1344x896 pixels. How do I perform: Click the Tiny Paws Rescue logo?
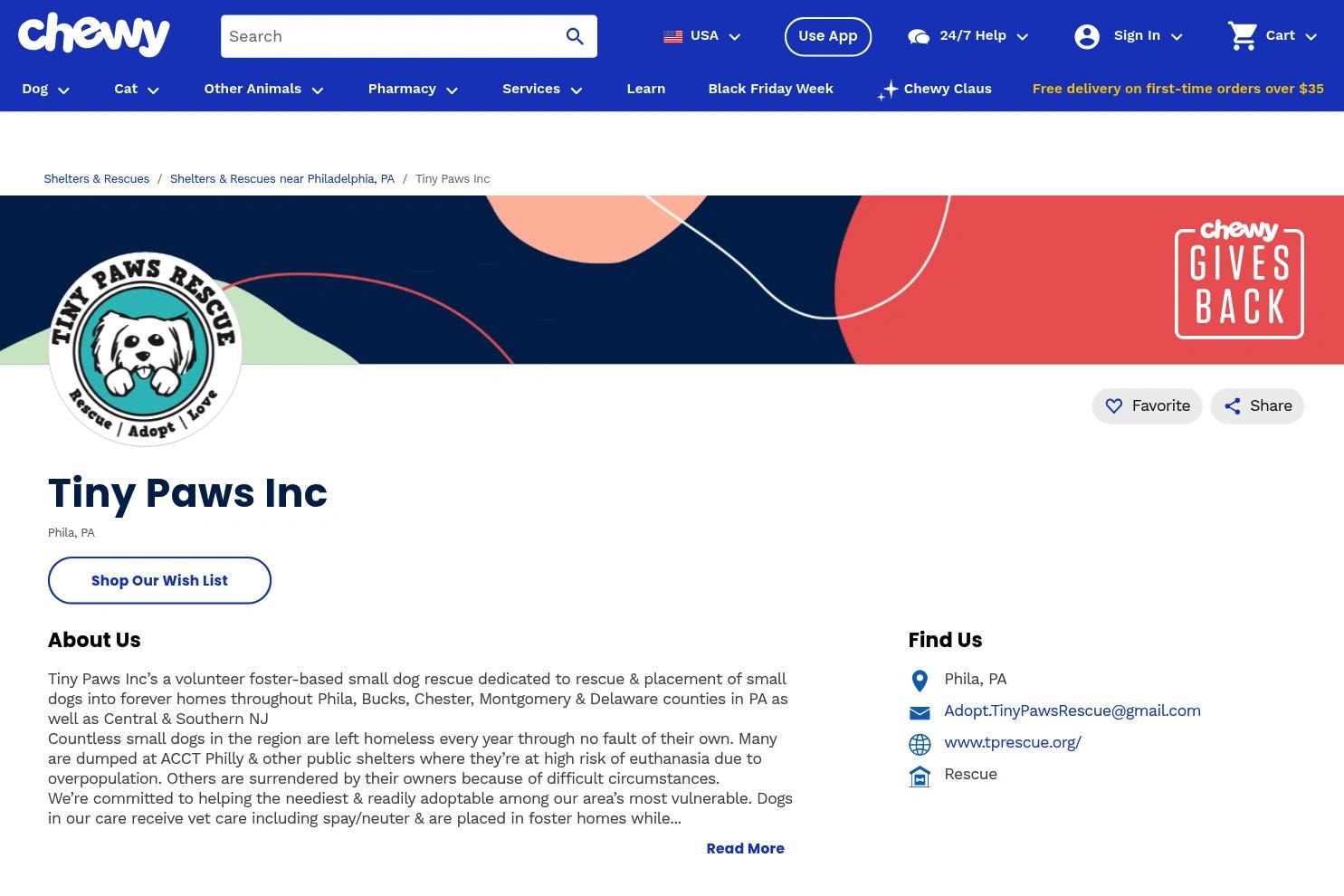(145, 349)
